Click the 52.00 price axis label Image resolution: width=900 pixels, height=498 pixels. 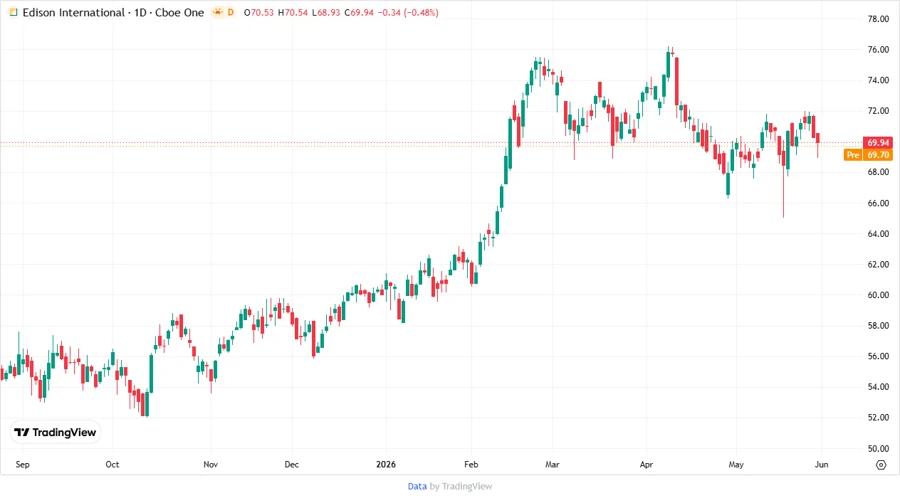point(878,417)
